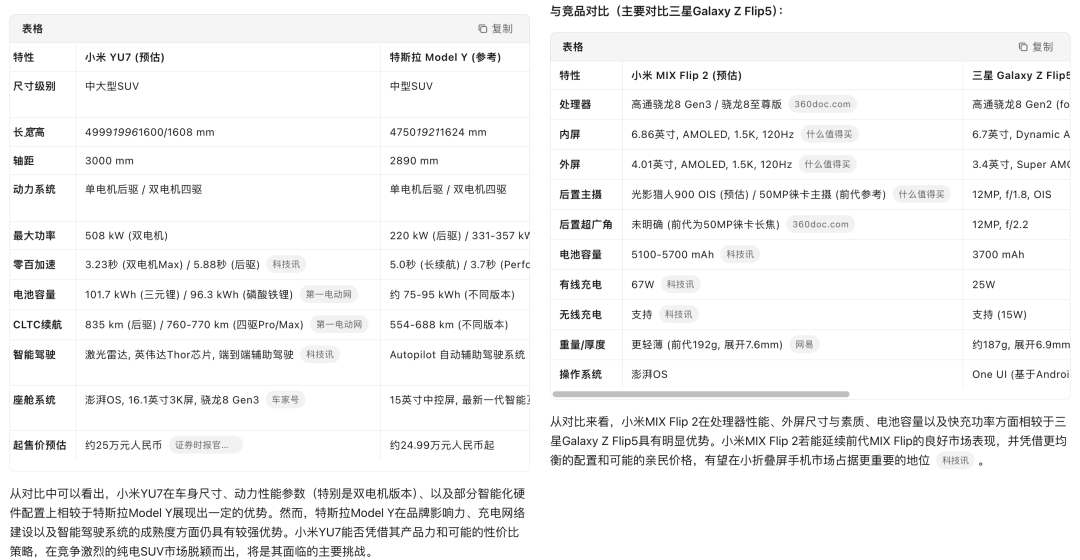Click the 与竞品对比 section heading
1080x560 pixels.
(x=667, y=11)
